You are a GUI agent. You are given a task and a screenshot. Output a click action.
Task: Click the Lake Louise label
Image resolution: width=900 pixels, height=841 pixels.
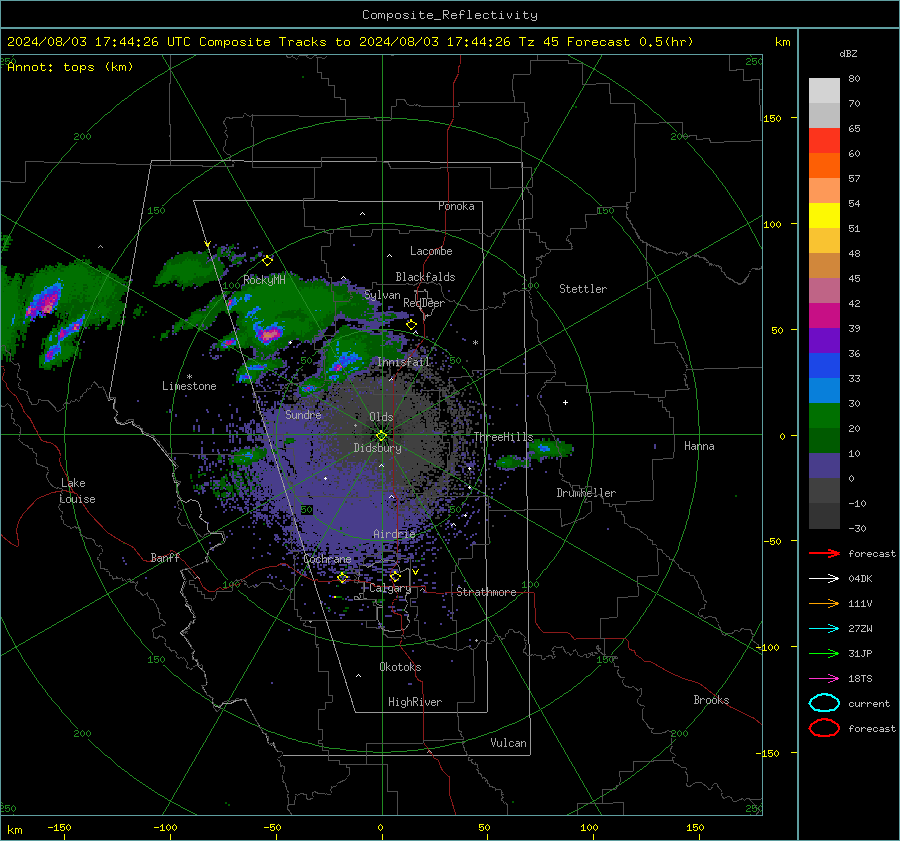77,491
